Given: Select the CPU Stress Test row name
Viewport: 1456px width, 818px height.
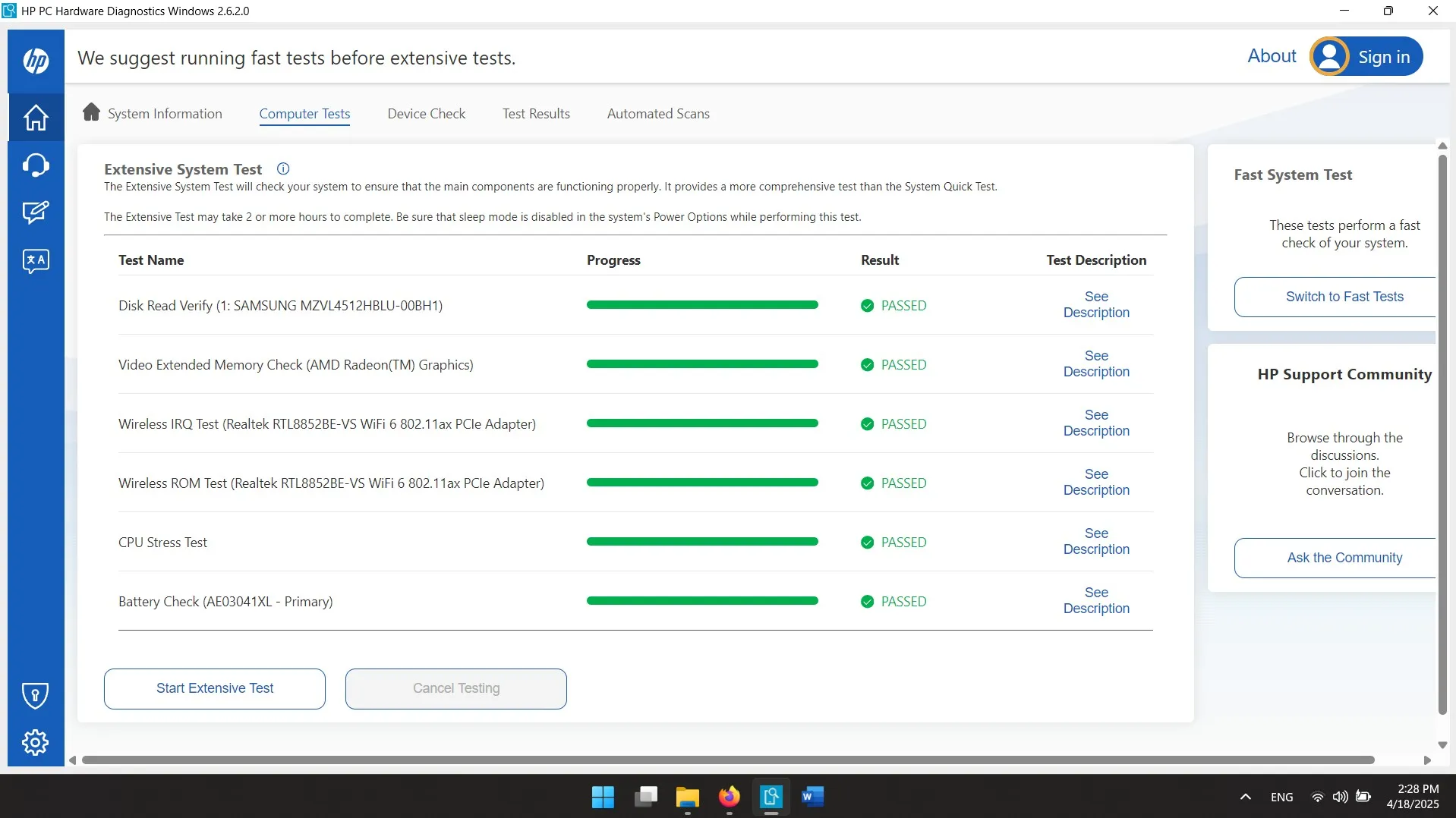Looking at the screenshot, I should [x=162, y=543].
